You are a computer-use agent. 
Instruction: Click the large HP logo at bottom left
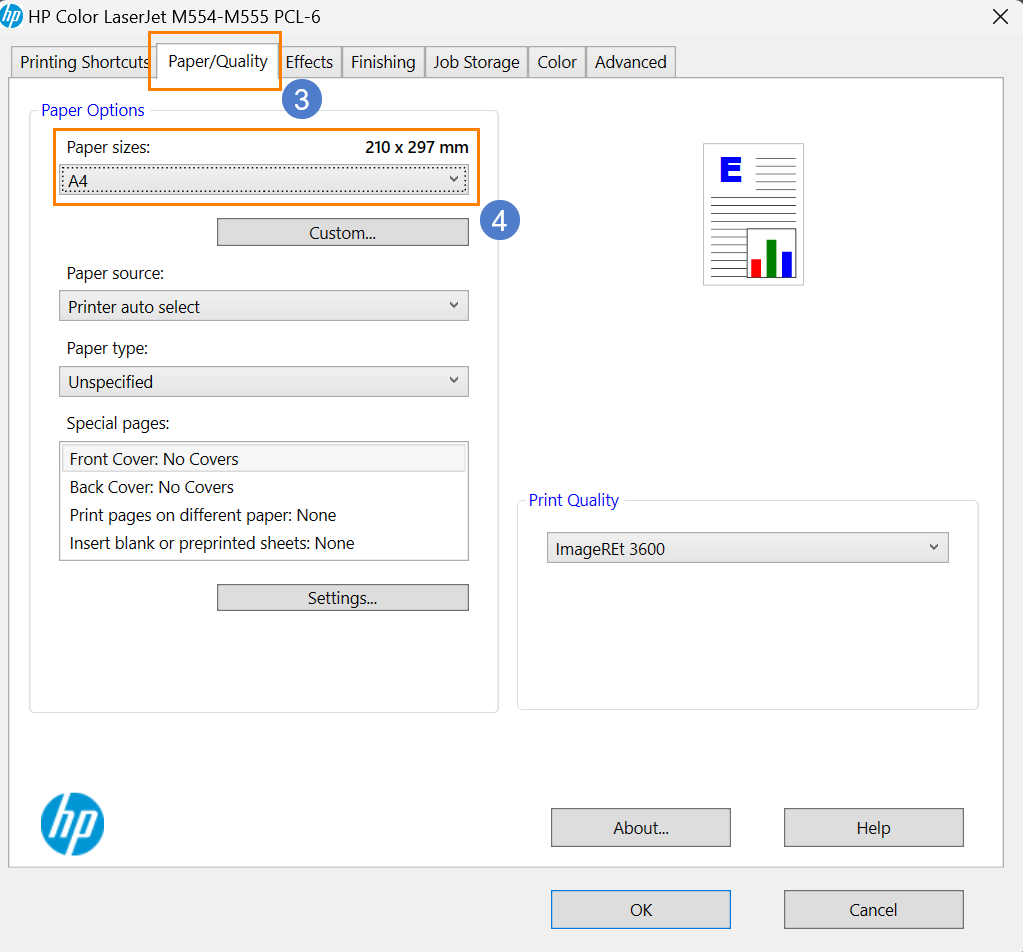click(x=72, y=824)
